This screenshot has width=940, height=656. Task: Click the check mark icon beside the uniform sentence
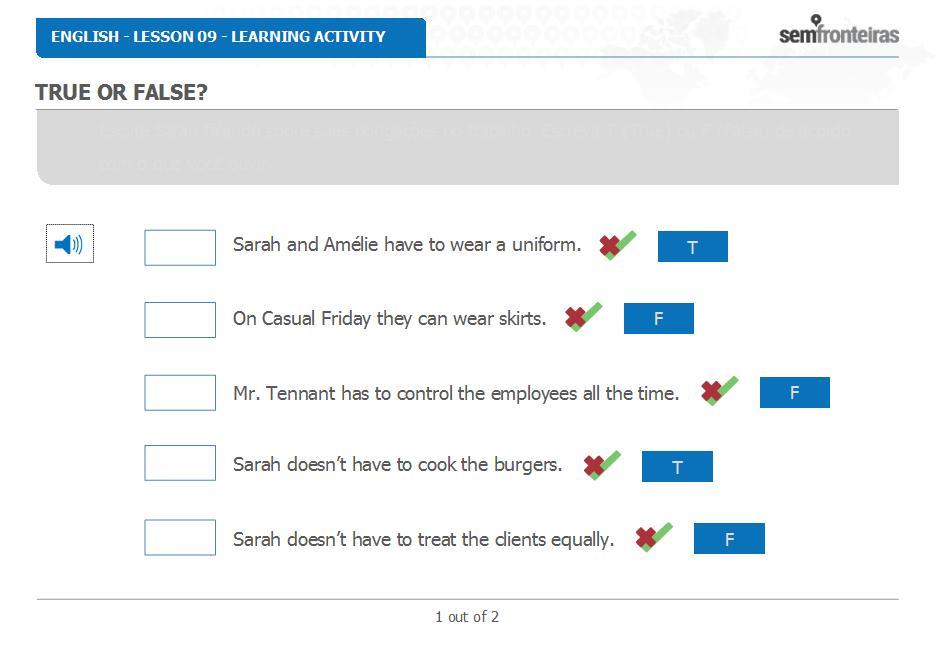617,245
